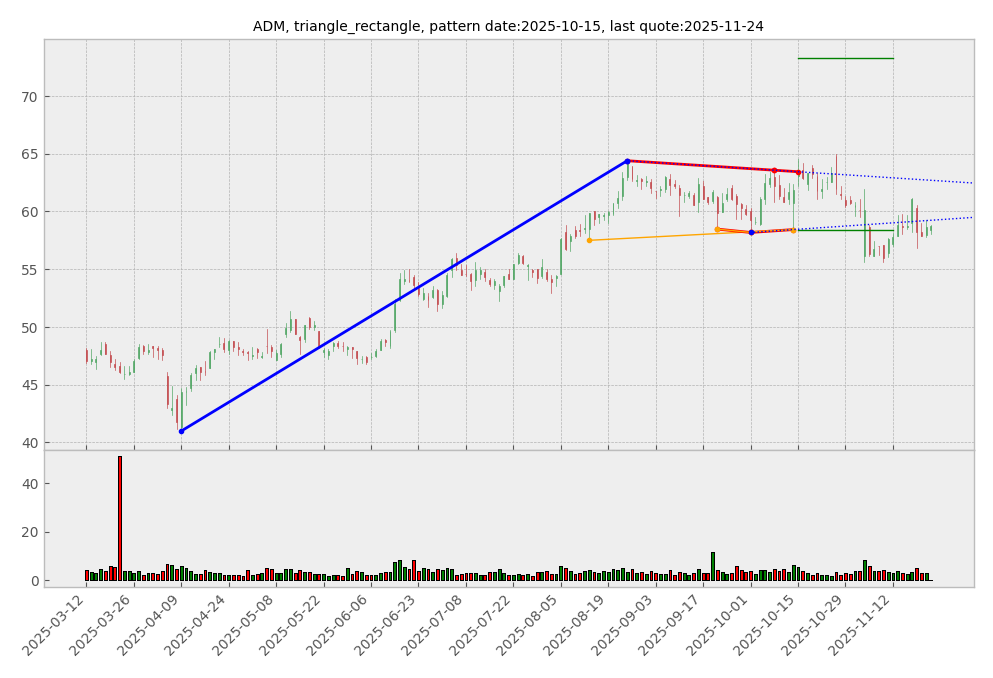Screen dimensions: 993x678
Task: Click the 70 price axis label
Action: (x=28, y=97)
